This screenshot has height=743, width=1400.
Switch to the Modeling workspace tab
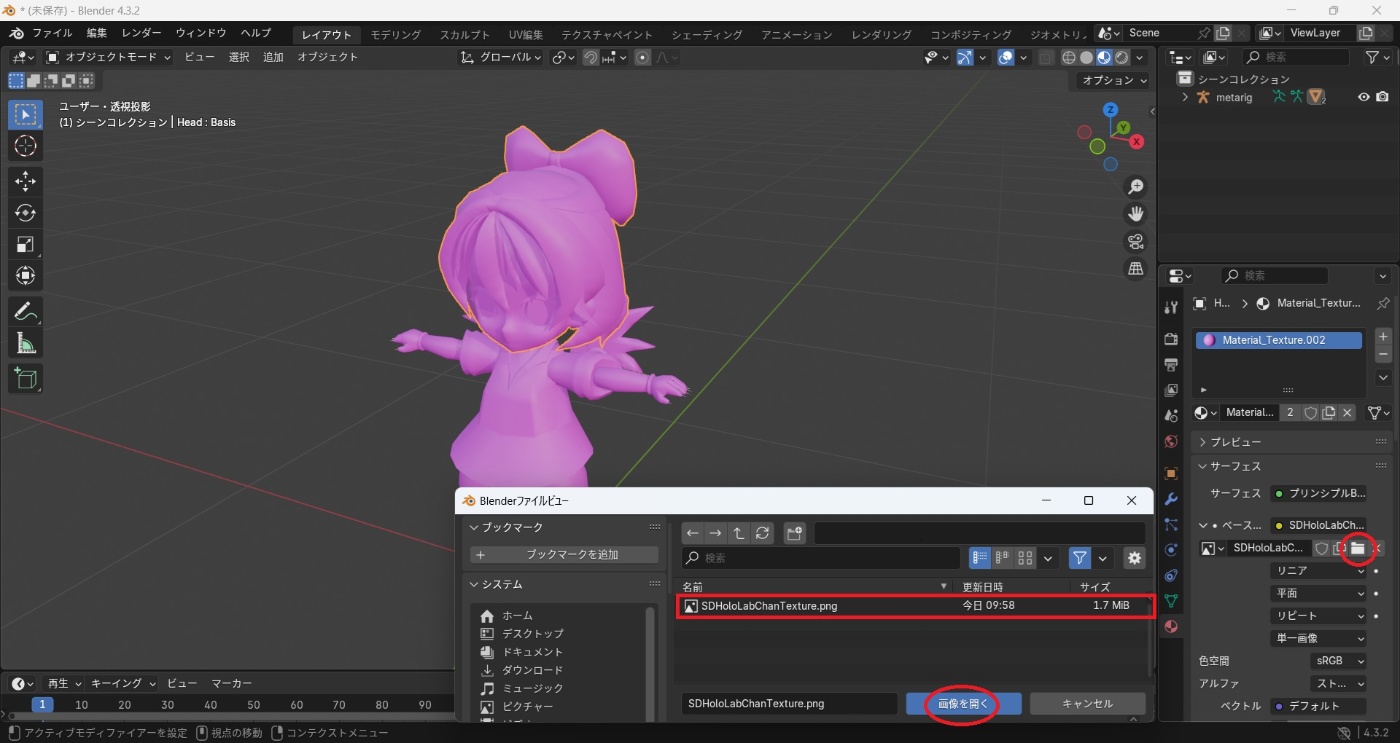396,34
